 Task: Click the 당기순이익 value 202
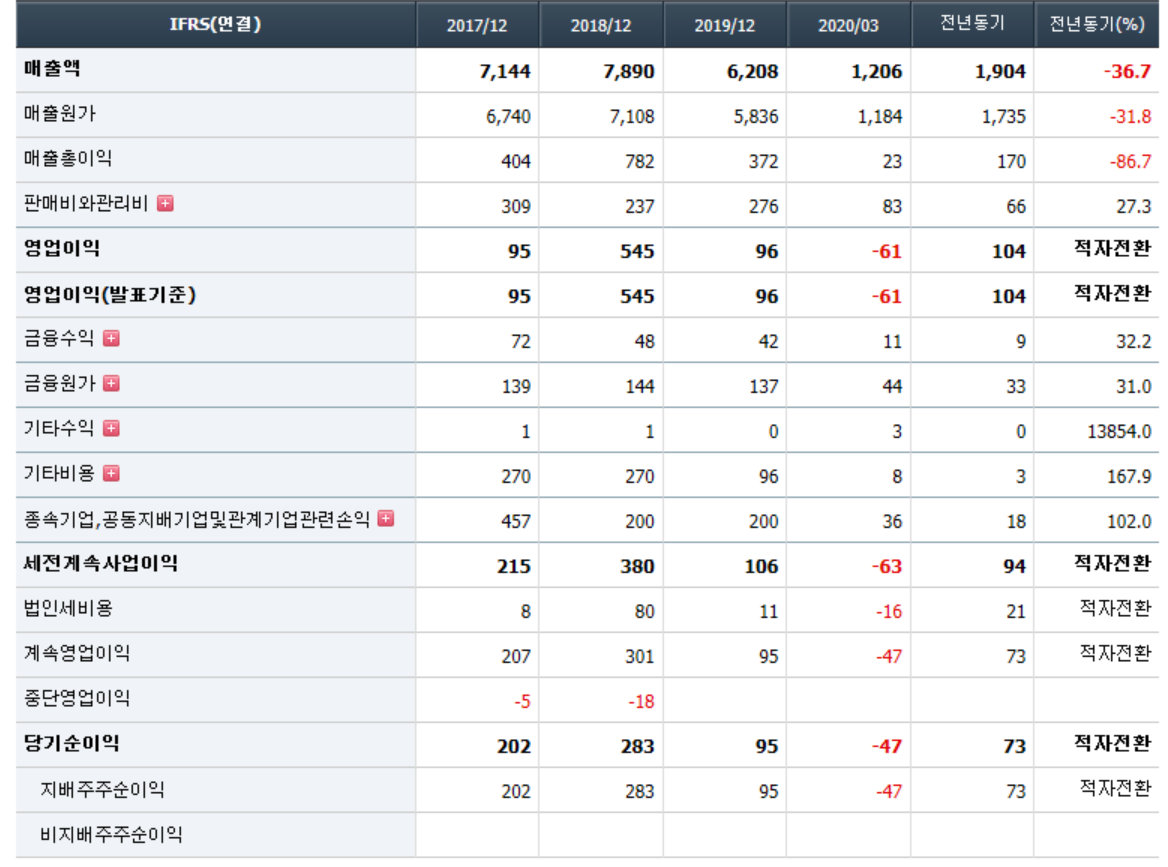[514, 746]
